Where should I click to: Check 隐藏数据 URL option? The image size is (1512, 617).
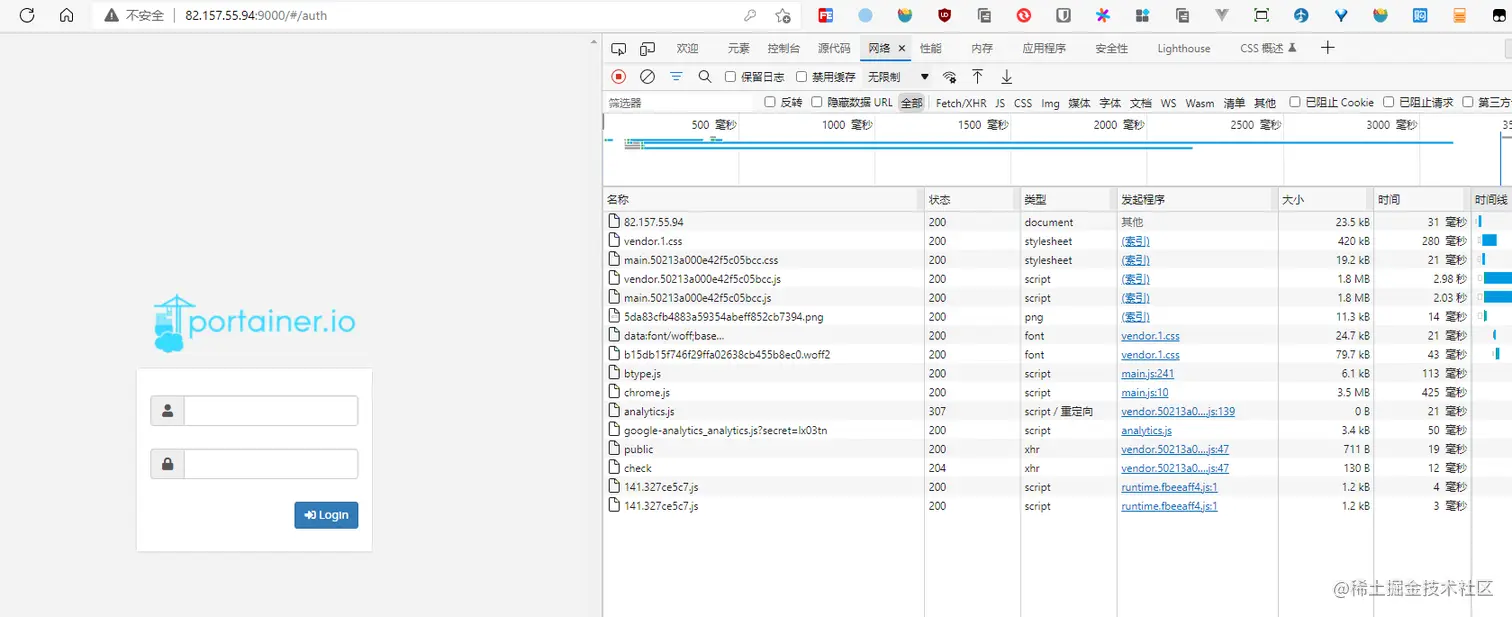(817, 102)
